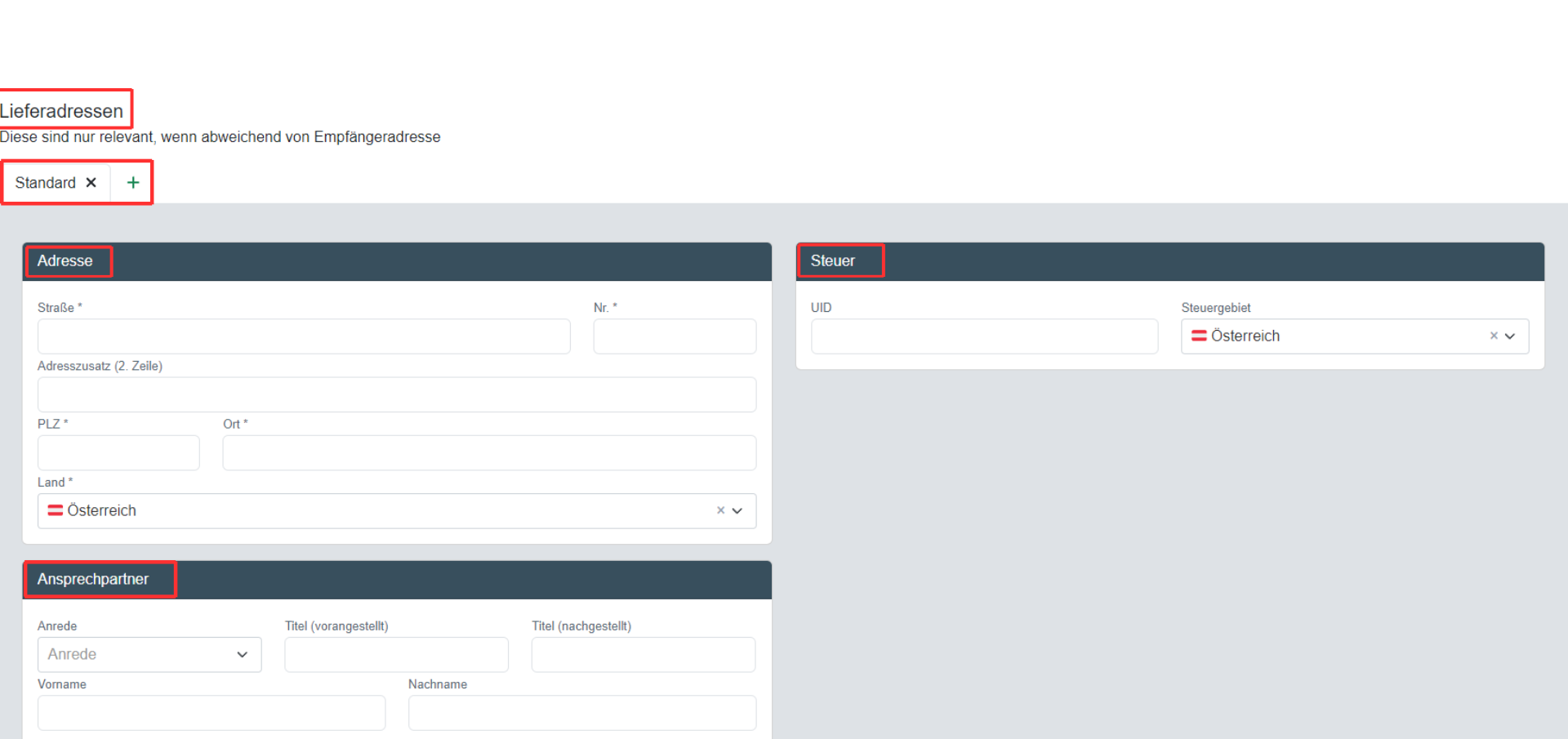
Task: Clear the Steuergebiet selection
Action: 1493,336
